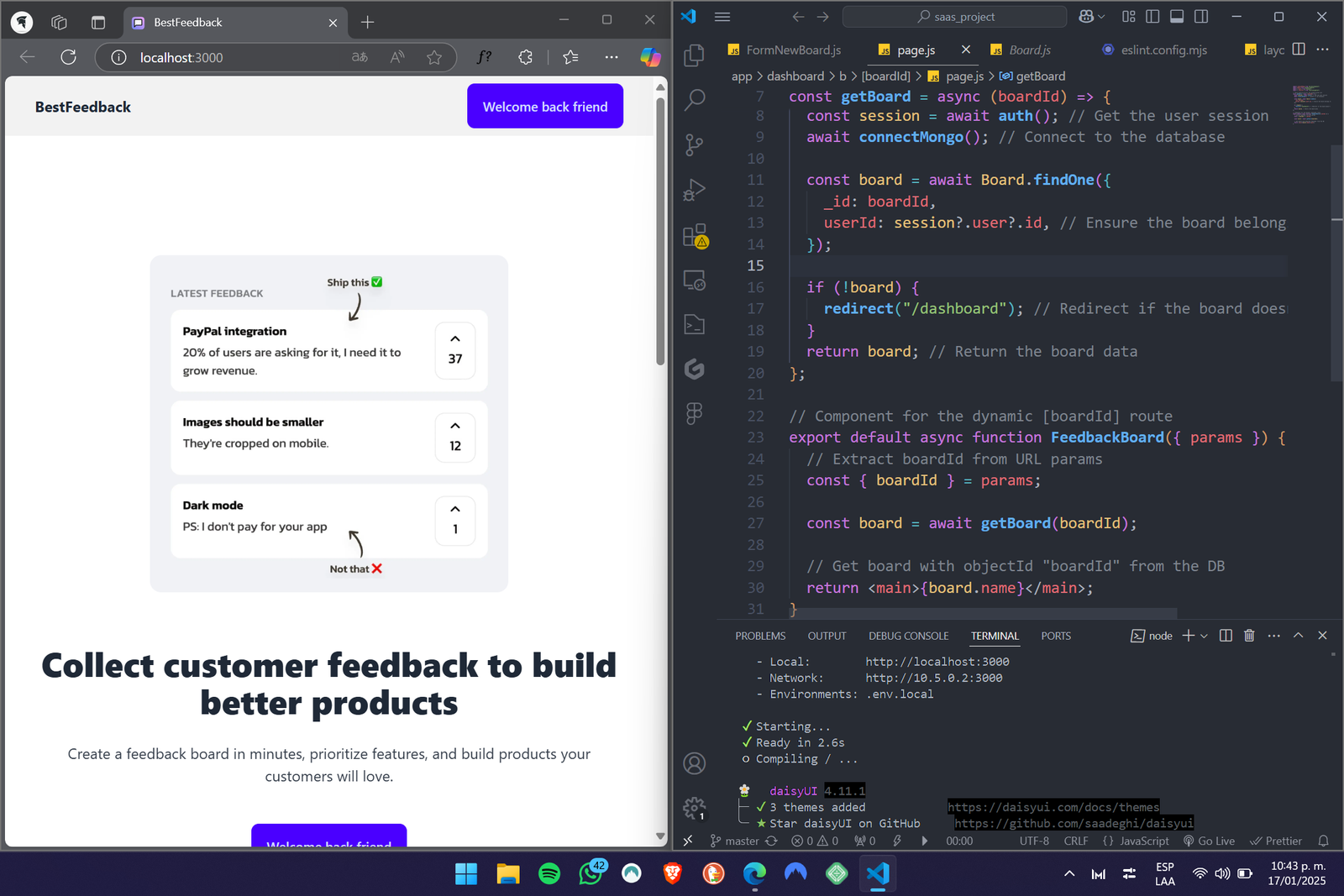Screen dimensions: 1344x896
Task: Open the Source Control view
Action: (x=694, y=144)
